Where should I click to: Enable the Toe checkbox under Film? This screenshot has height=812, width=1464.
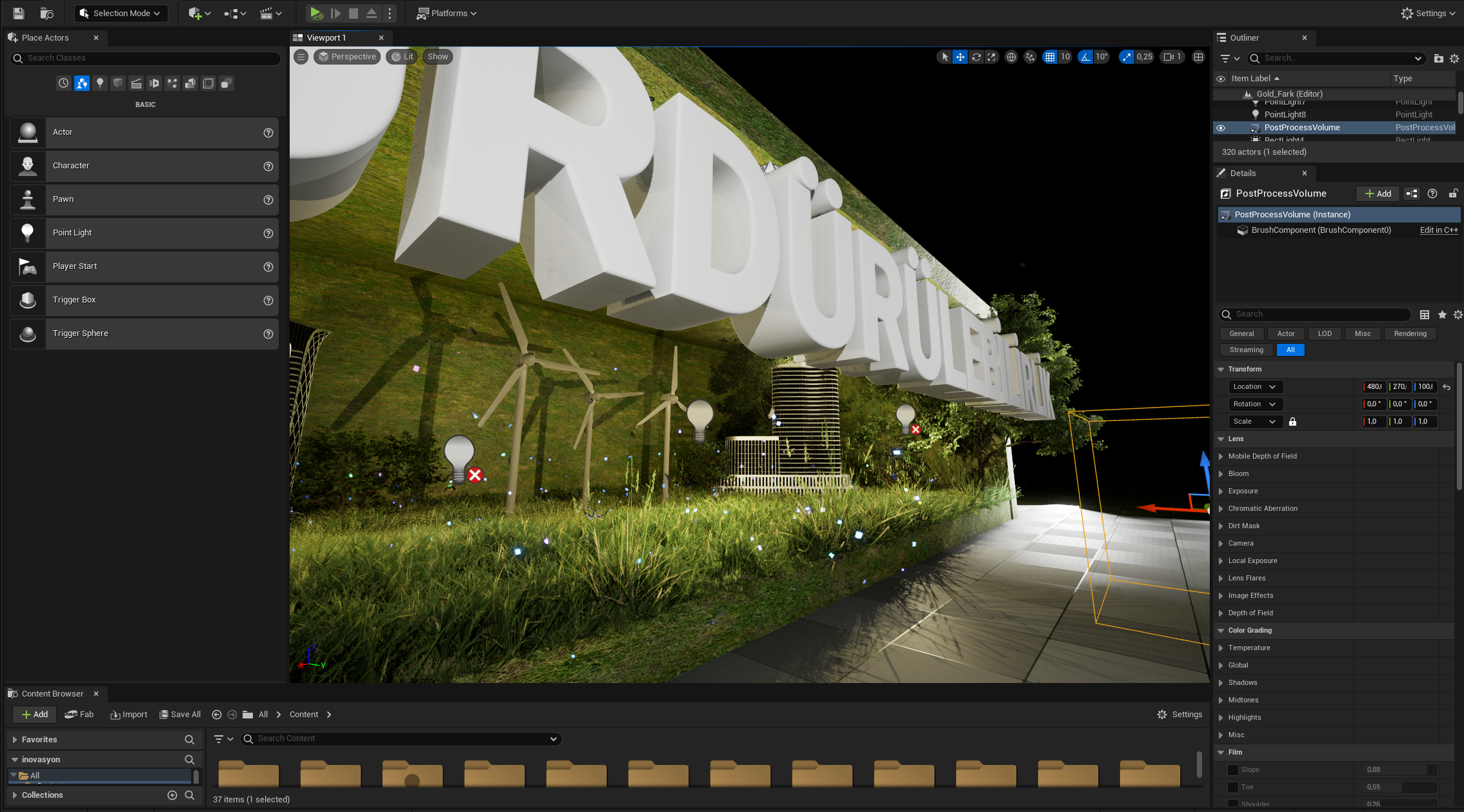click(x=1232, y=787)
